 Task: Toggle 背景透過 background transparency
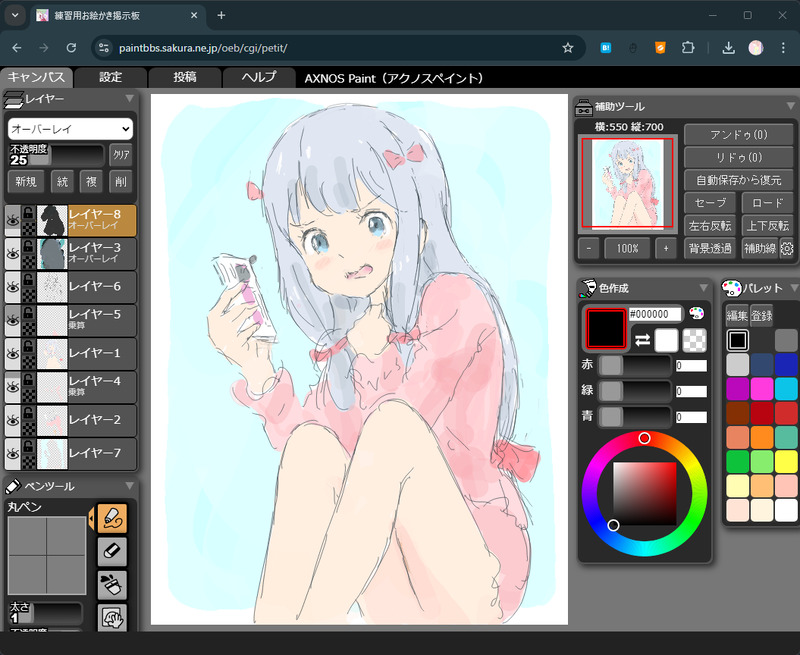tap(710, 248)
